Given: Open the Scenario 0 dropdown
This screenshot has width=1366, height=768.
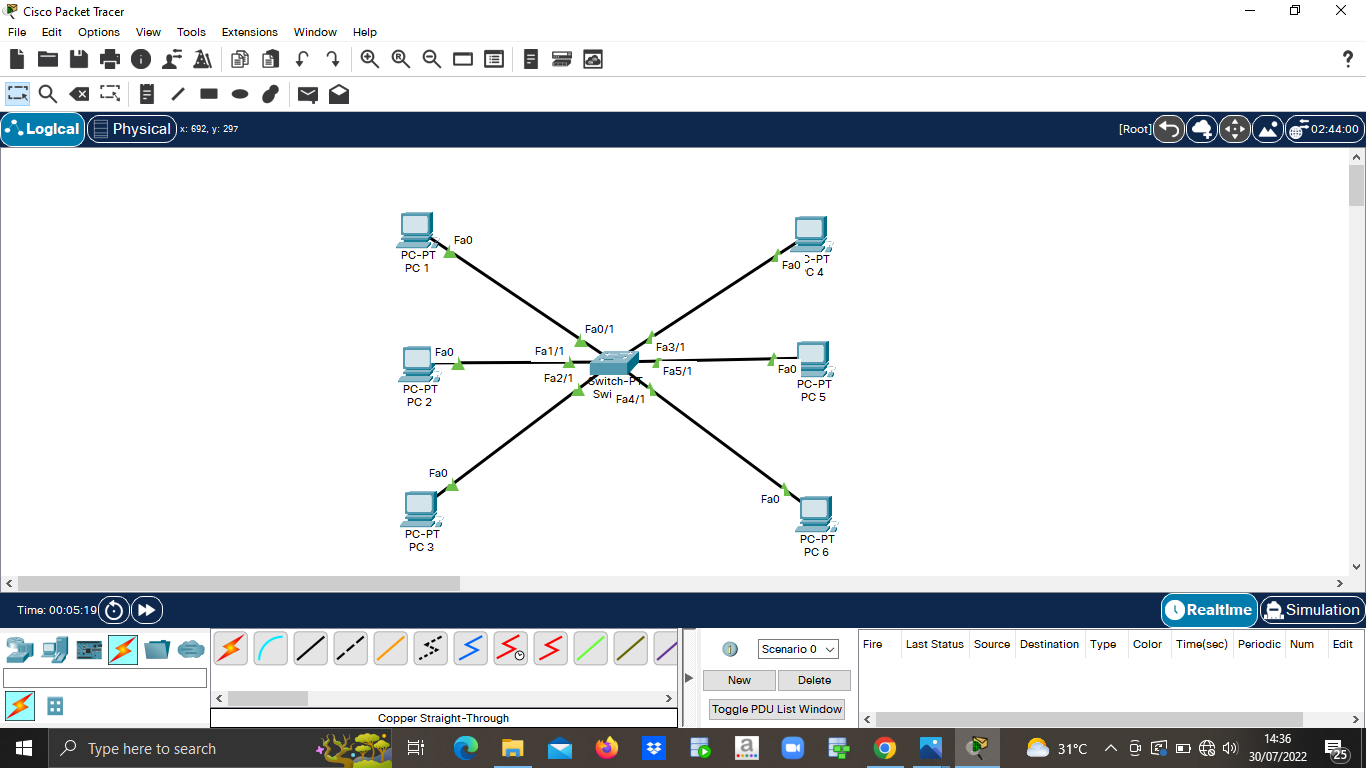Looking at the screenshot, I should point(798,649).
